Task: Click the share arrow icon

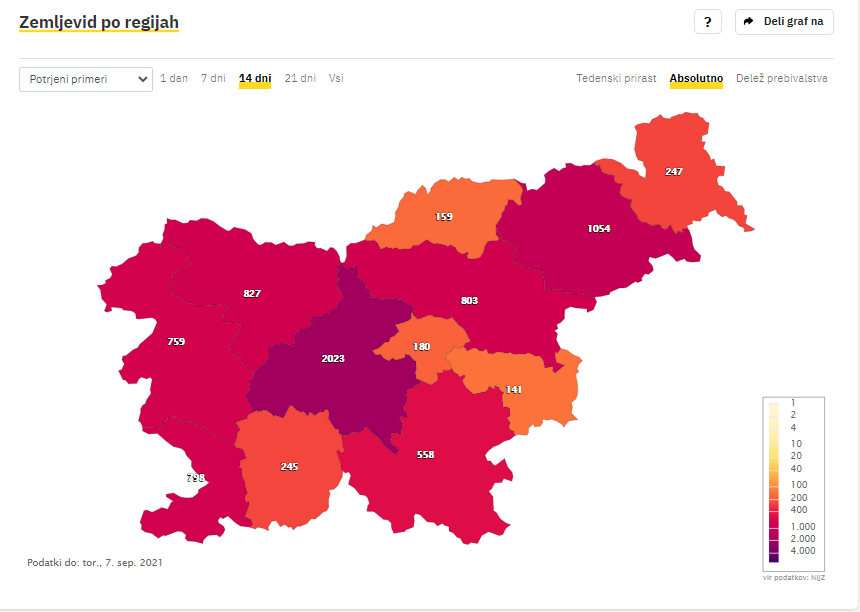Action: pos(748,21)
